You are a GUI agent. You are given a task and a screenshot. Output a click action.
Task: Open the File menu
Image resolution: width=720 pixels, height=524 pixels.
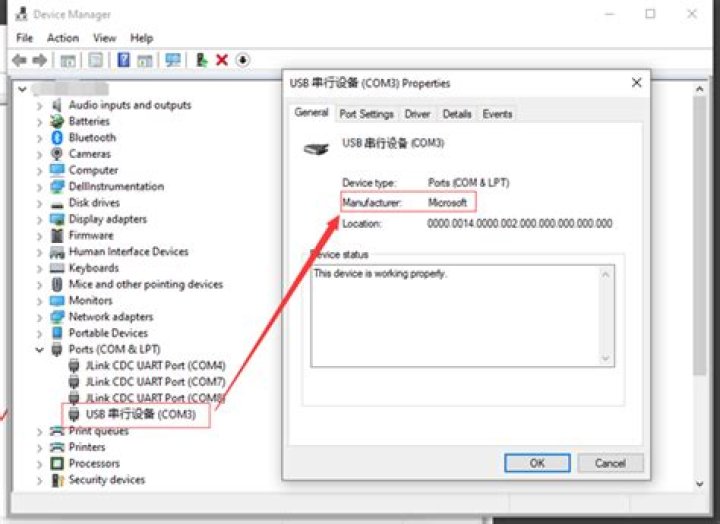(24, 38)
